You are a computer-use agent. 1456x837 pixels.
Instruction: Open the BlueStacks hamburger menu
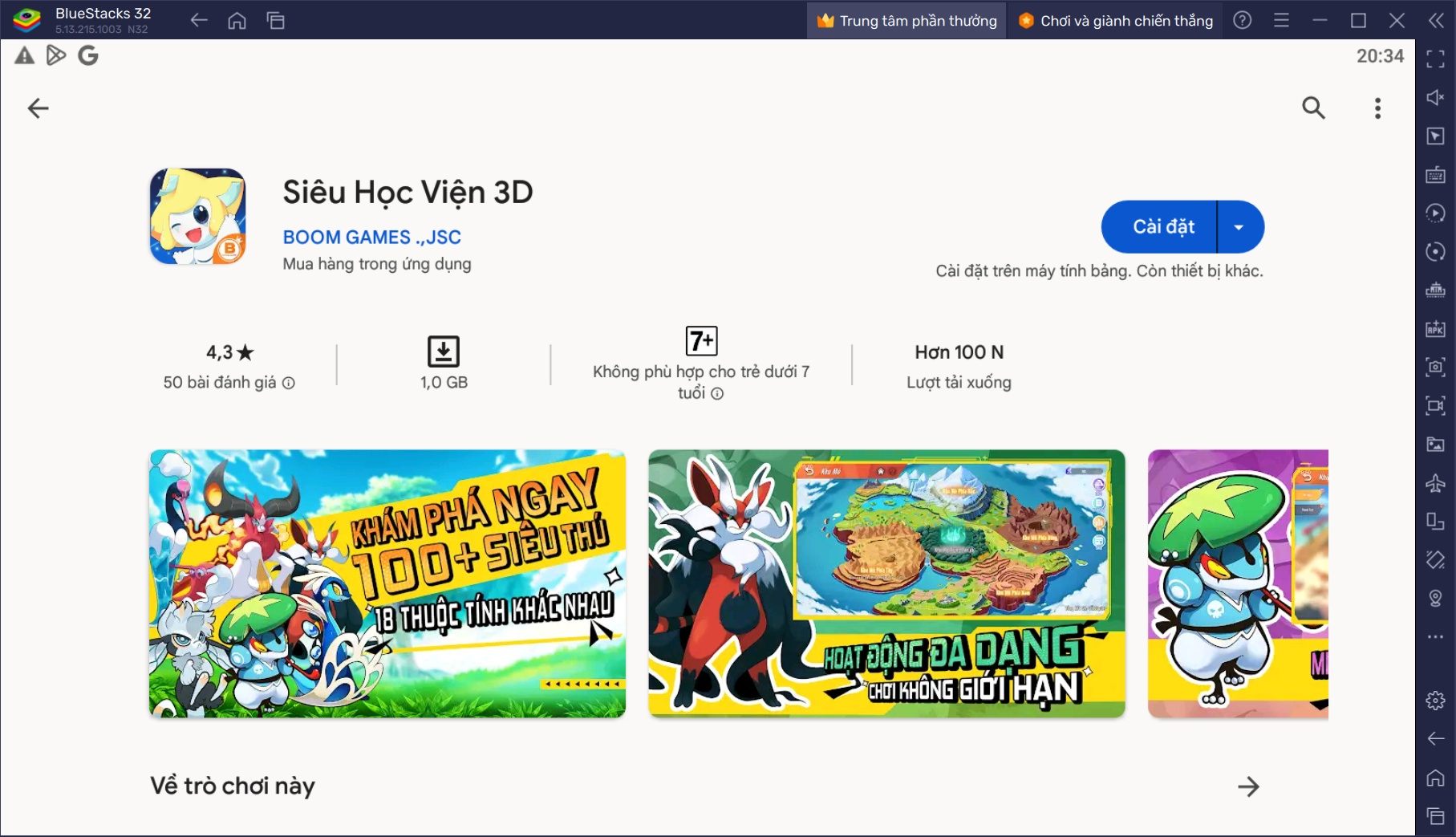point(1281,20)
